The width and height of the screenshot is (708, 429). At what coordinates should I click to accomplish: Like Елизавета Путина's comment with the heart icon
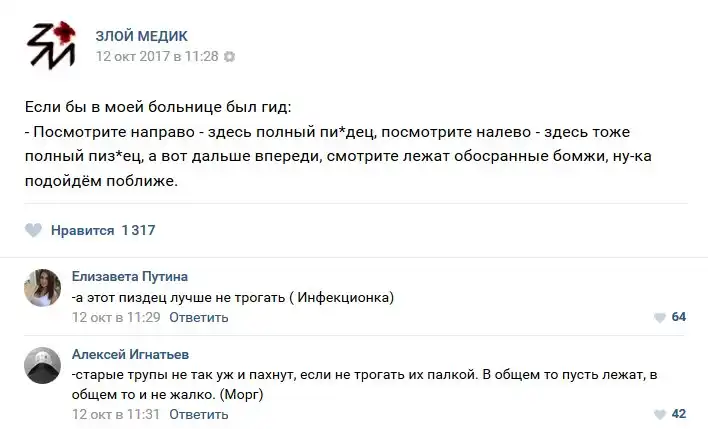659,317
